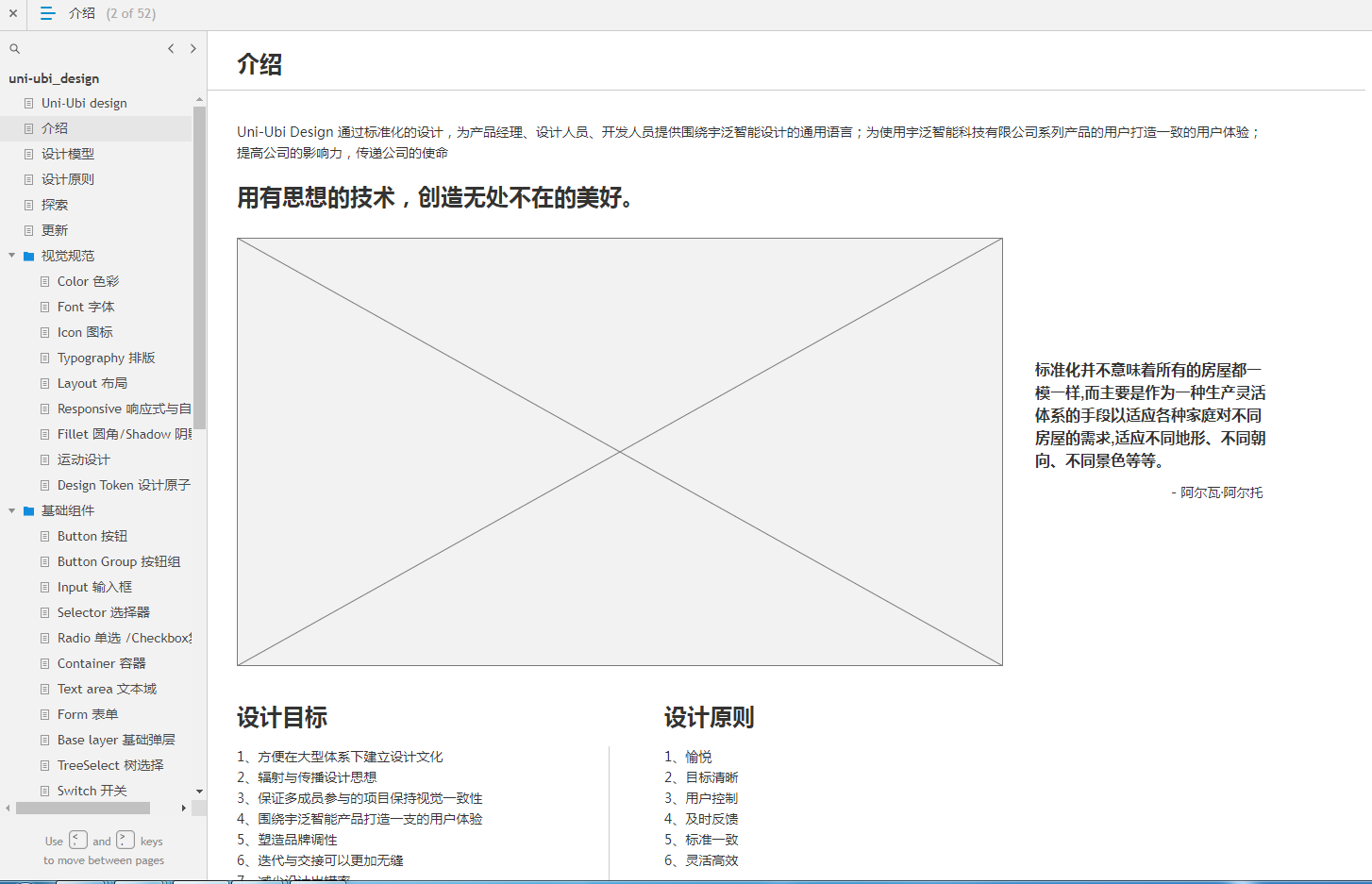This screenshot has height=884, width=1372.
Task: Click page icon beside 运动设计
Action: click(x=44, y=459)
